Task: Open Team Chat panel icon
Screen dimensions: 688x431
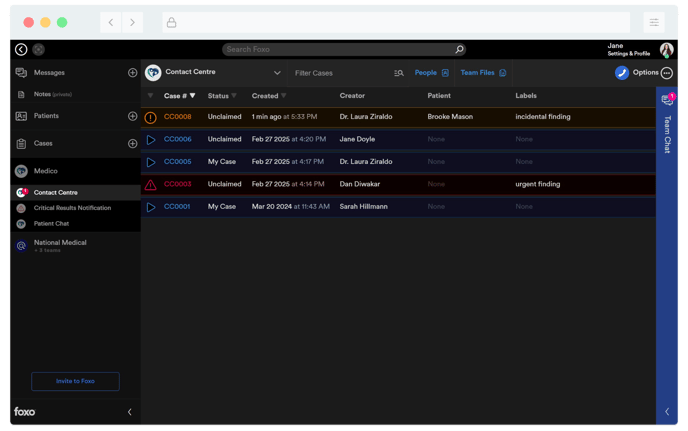Action: [x=667, y=100]
